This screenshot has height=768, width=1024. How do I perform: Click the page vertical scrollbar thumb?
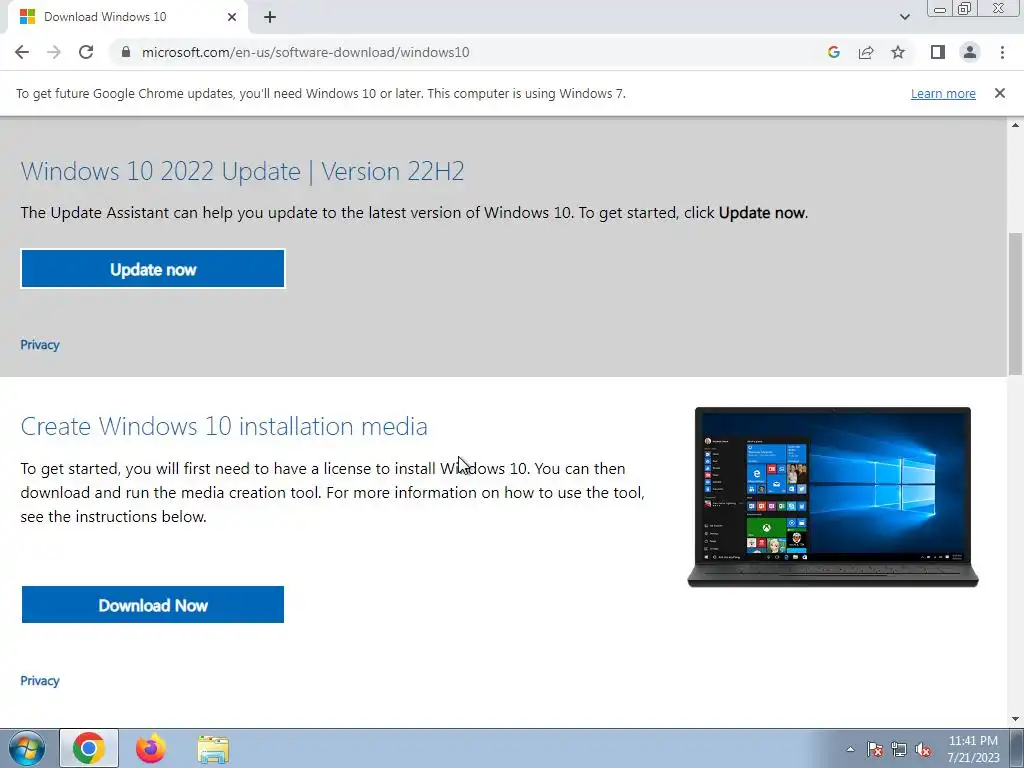point(1015,304)
